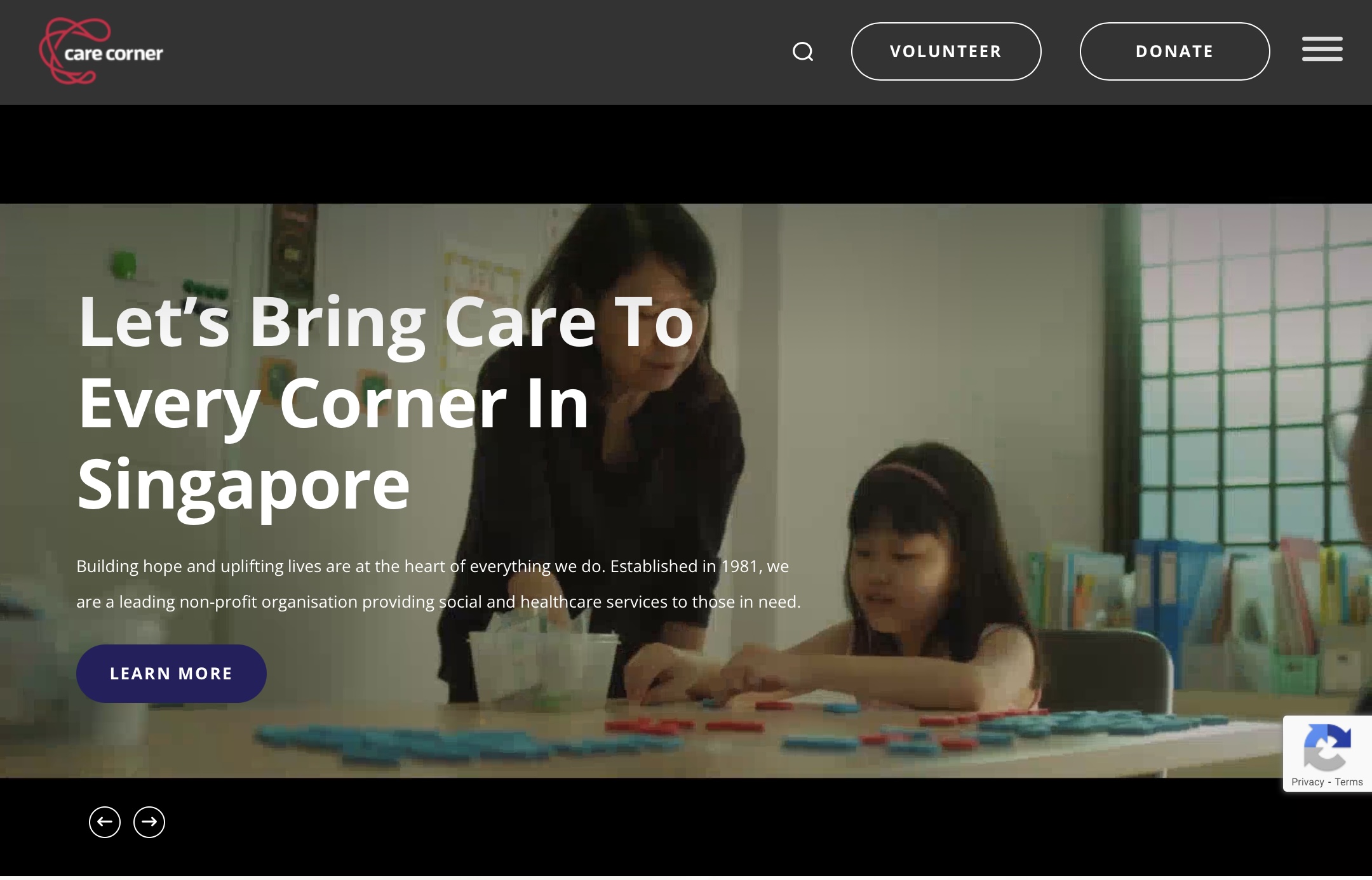Viewport: 1372px width, 880px height.
Task: Click the black band above the hero image
Action: (x=686, y=154)
